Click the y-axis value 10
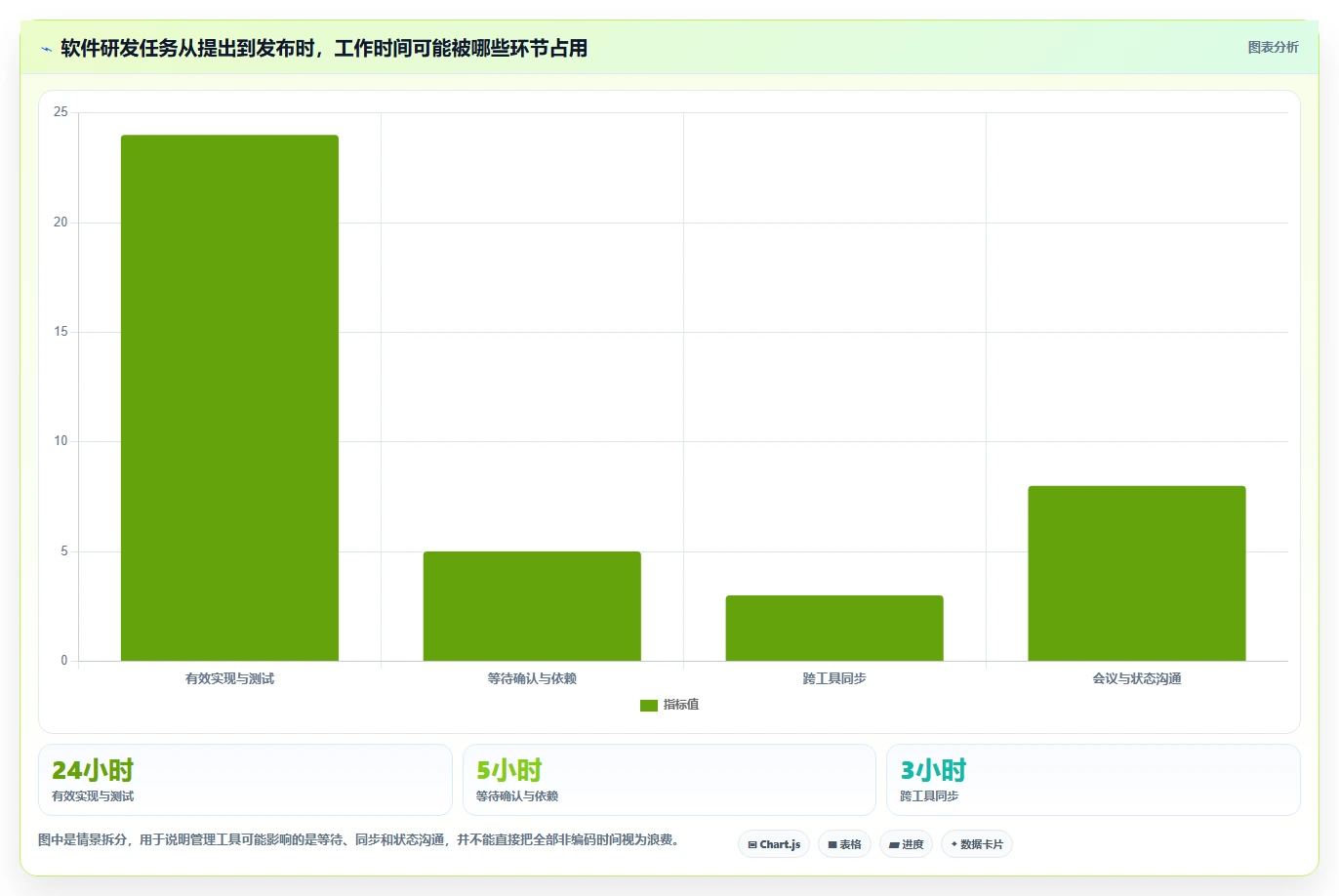The height and width of the screenshot is (896, 1339). (61, 441)
